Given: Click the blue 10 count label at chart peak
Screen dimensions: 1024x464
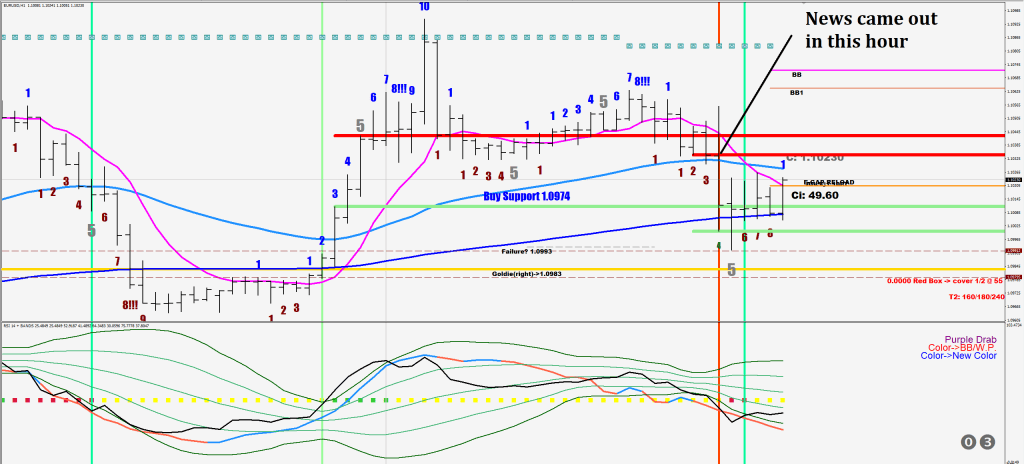Looking at the screenshot, I should coord(425,7).
